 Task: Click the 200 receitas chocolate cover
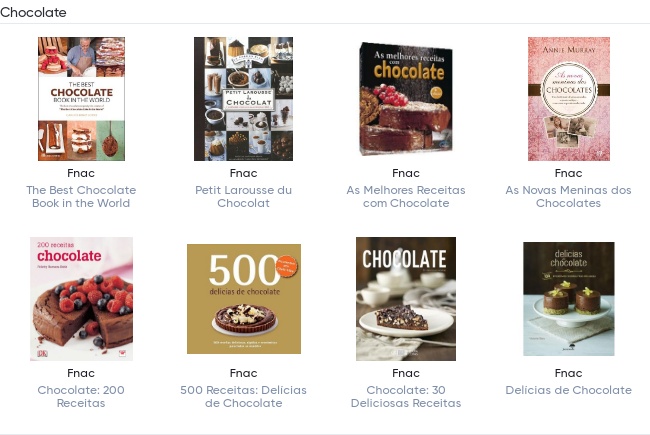pos(81,299)
